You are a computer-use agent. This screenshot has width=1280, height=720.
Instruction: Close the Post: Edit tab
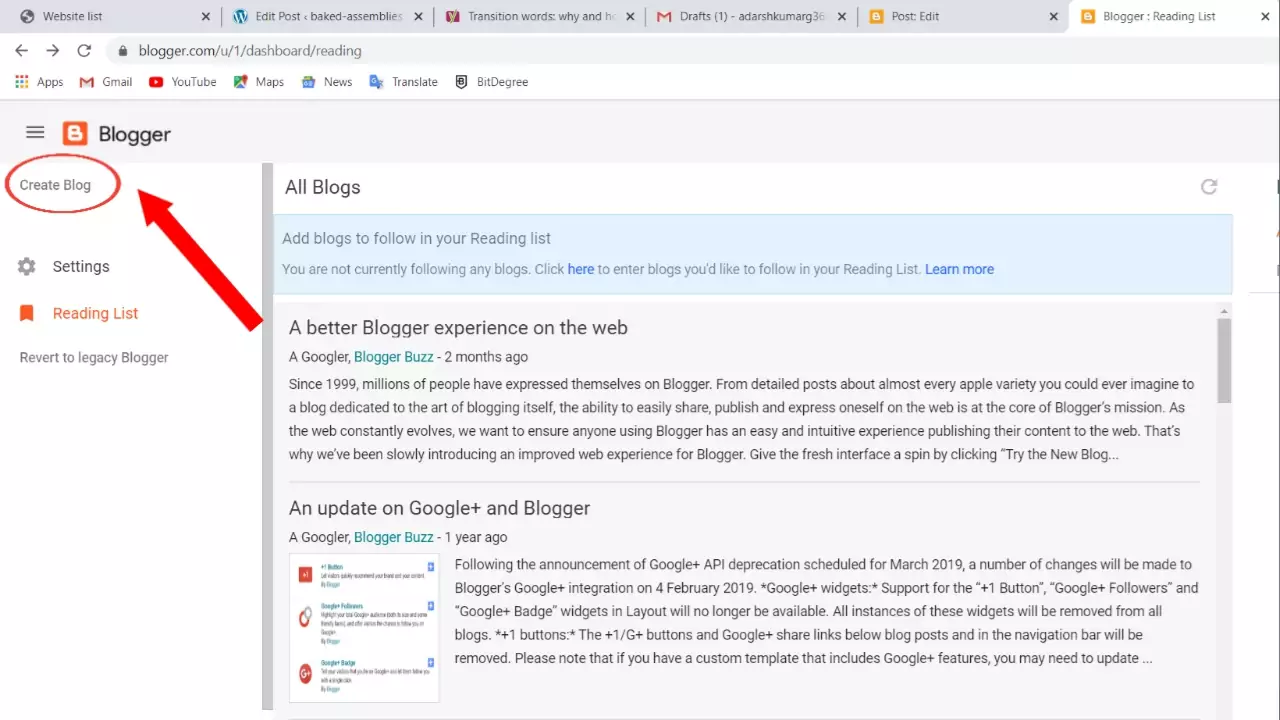(1053, 17)
